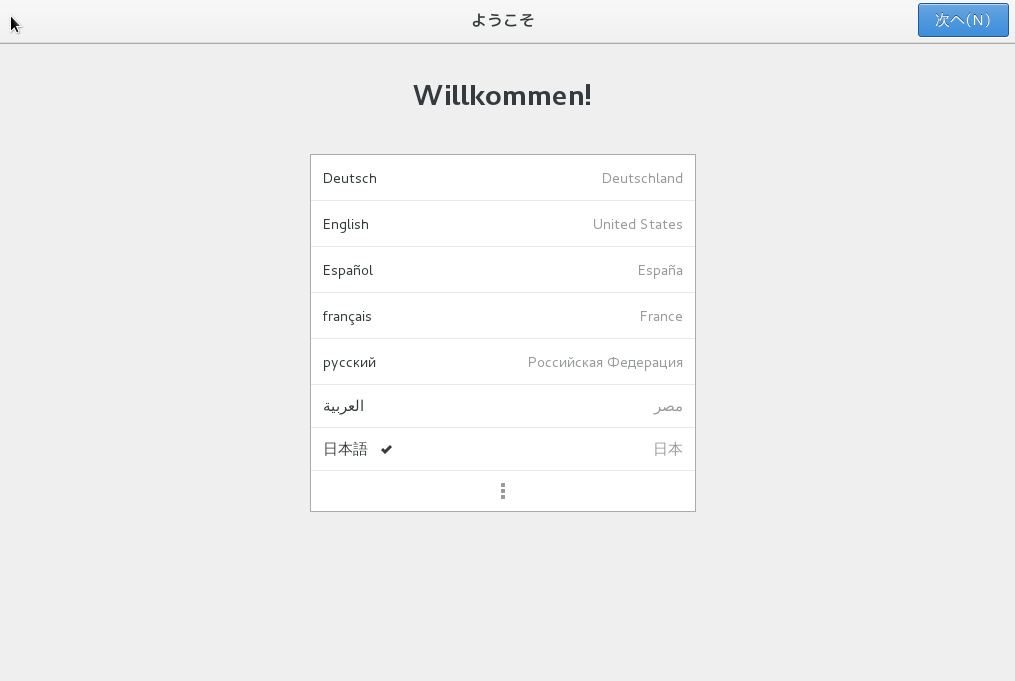Select the Español language row

click(x=503, y=270)
